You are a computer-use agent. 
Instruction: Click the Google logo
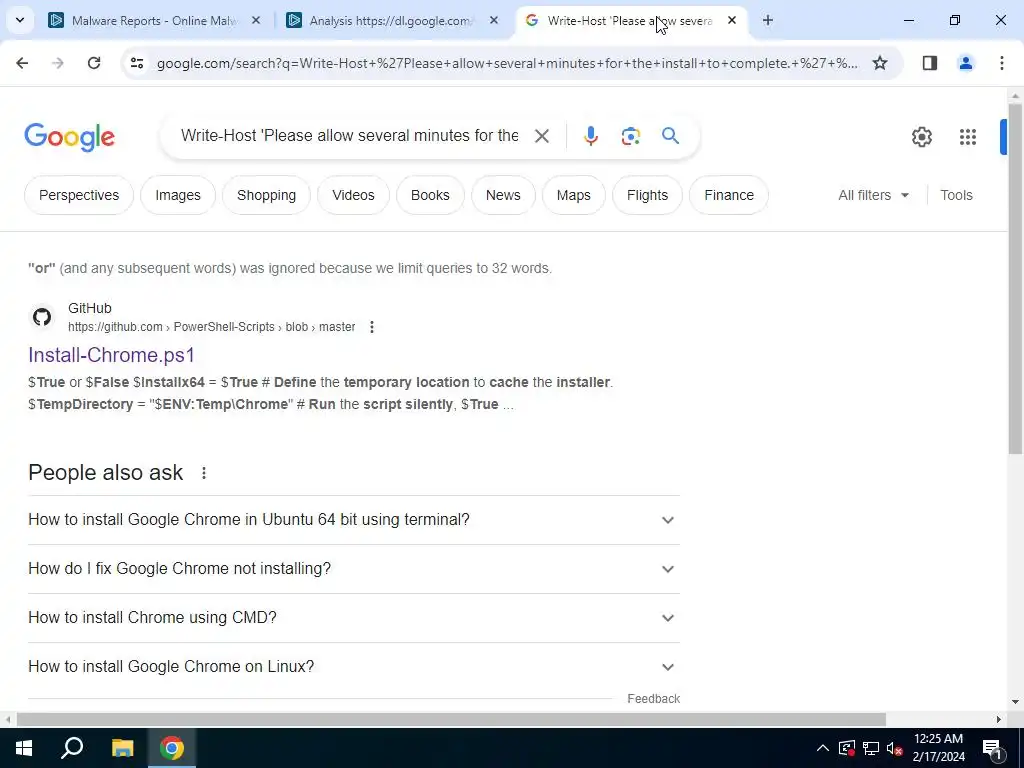[69, 136]
